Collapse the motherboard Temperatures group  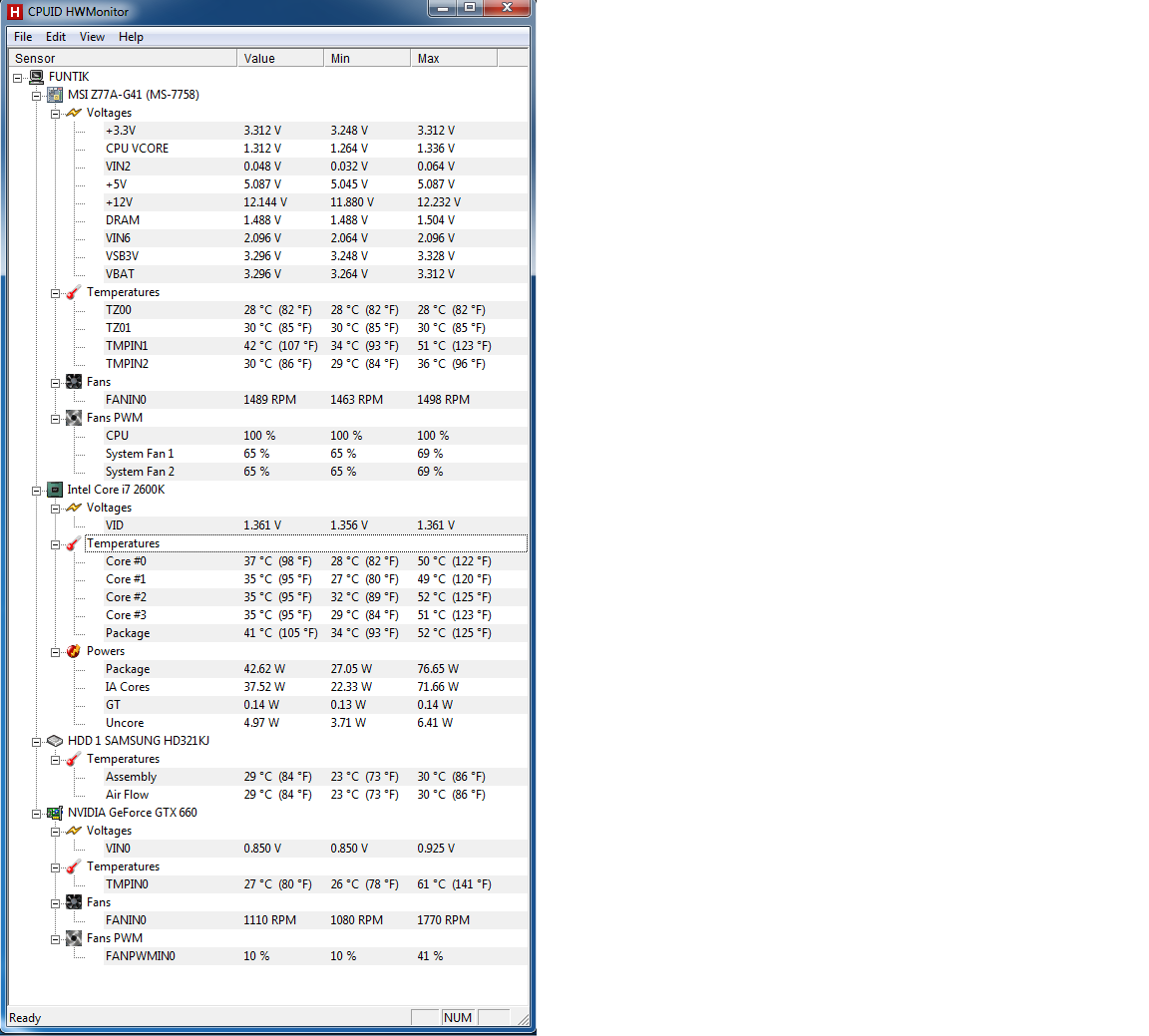[x=56, y=293]
